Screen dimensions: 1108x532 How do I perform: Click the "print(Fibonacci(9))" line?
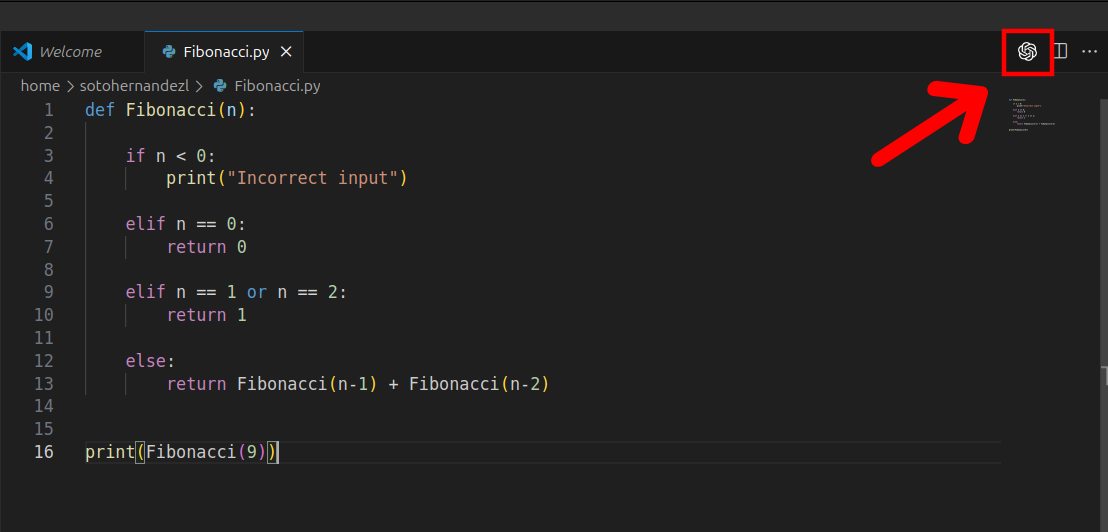coord(182,452)
